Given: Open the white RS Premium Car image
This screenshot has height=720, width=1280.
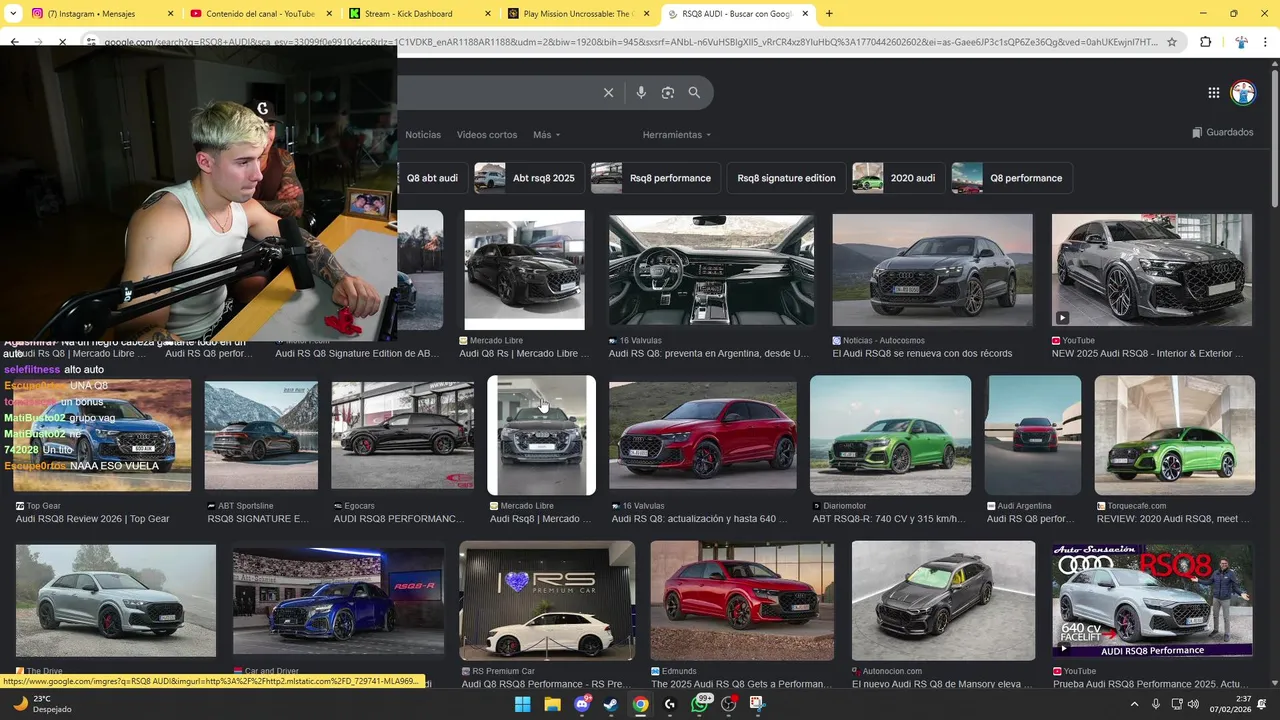Looking at the screenshot, I should pyautogui.click(x=547, y=600).
